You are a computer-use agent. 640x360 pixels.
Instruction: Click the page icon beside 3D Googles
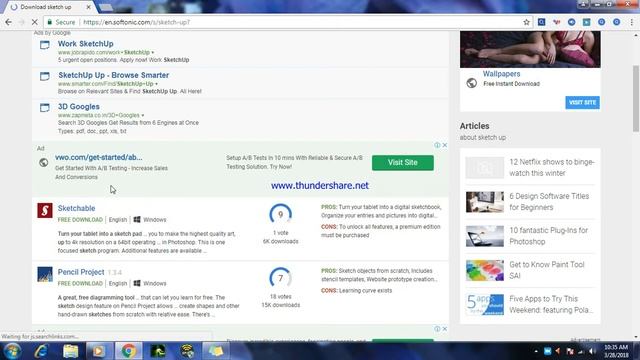[x=44, y=107]
